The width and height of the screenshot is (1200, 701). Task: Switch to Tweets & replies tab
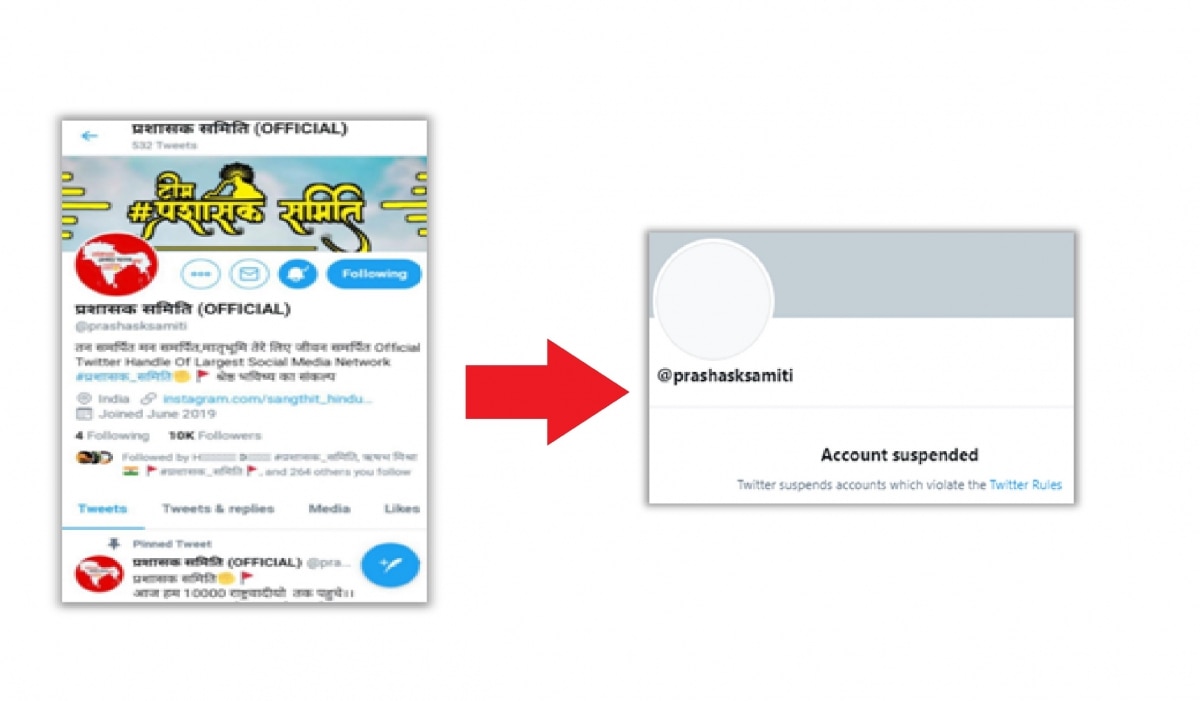point(218,508)
